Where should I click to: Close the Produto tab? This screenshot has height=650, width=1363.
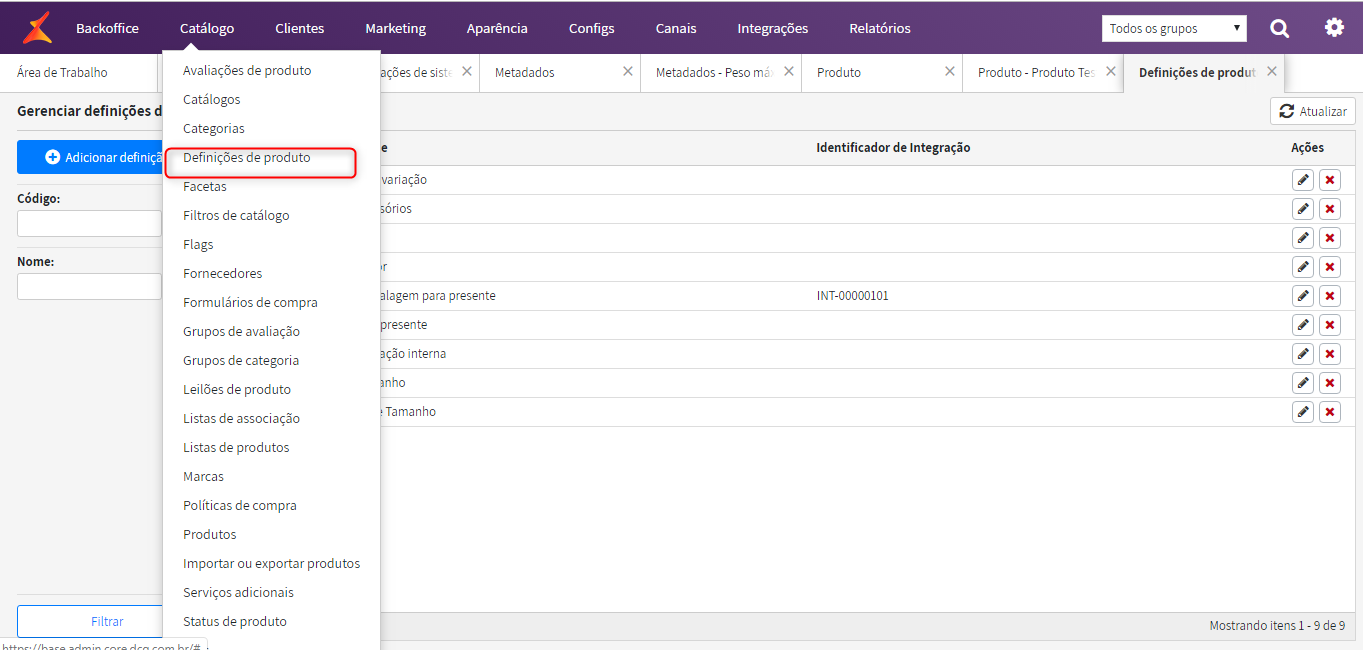(x=949, y=72)
